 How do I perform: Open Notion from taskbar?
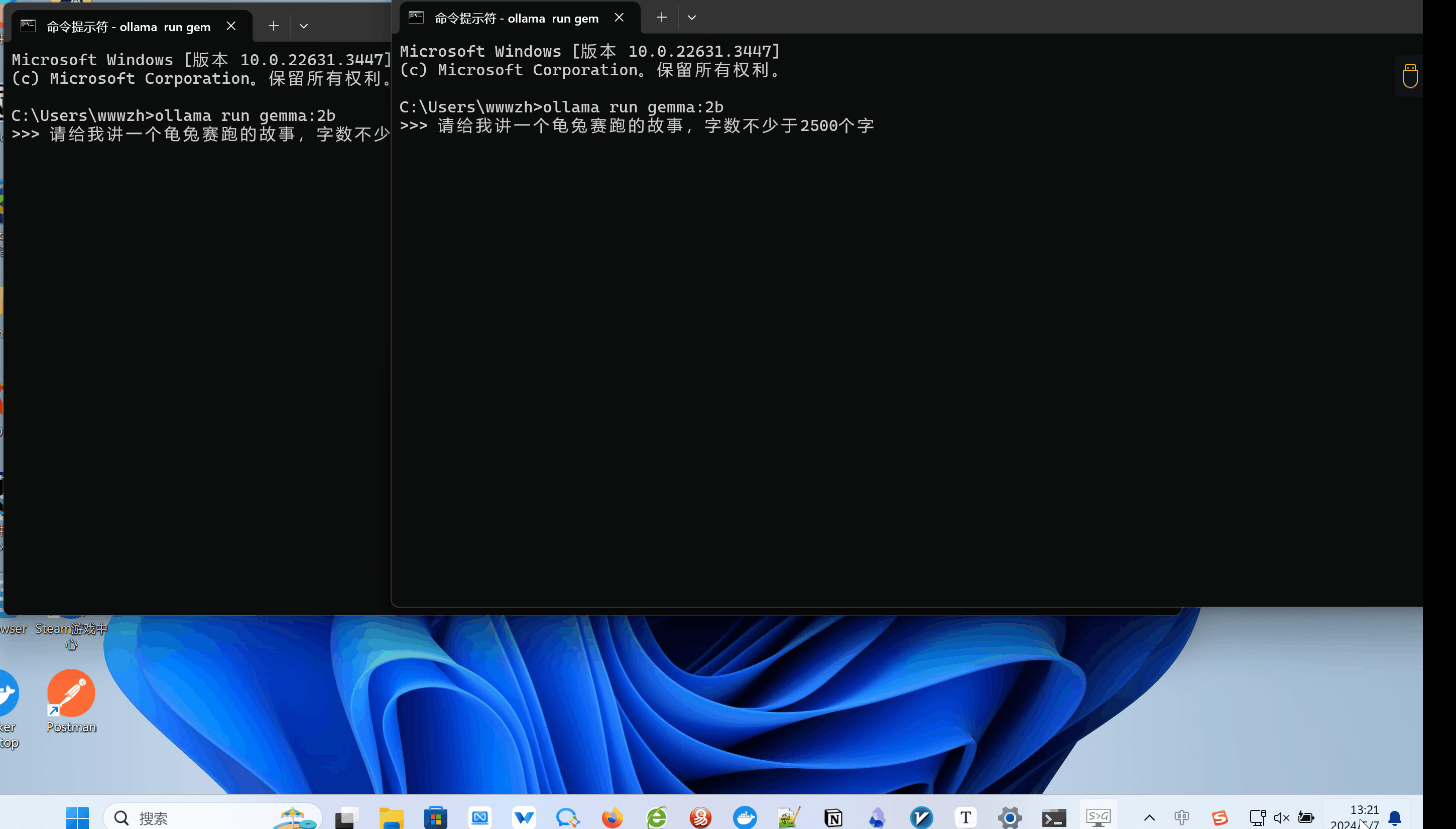833,817
